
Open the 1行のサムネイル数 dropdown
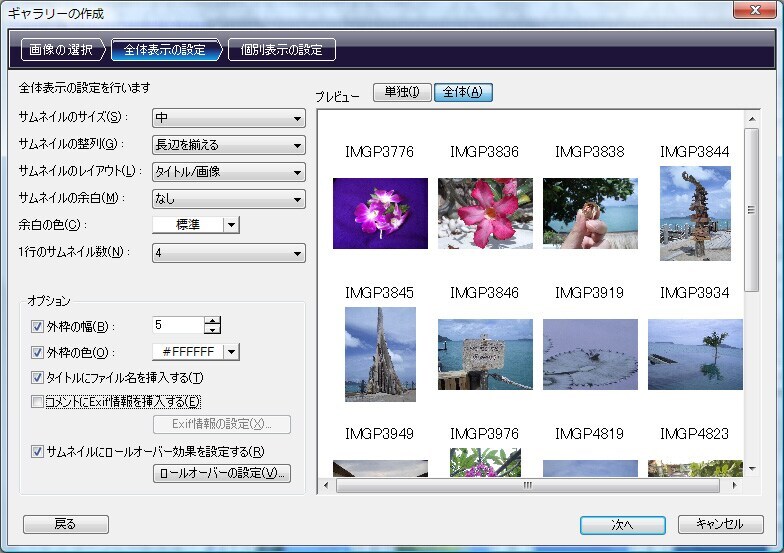[x=228, y=253]
